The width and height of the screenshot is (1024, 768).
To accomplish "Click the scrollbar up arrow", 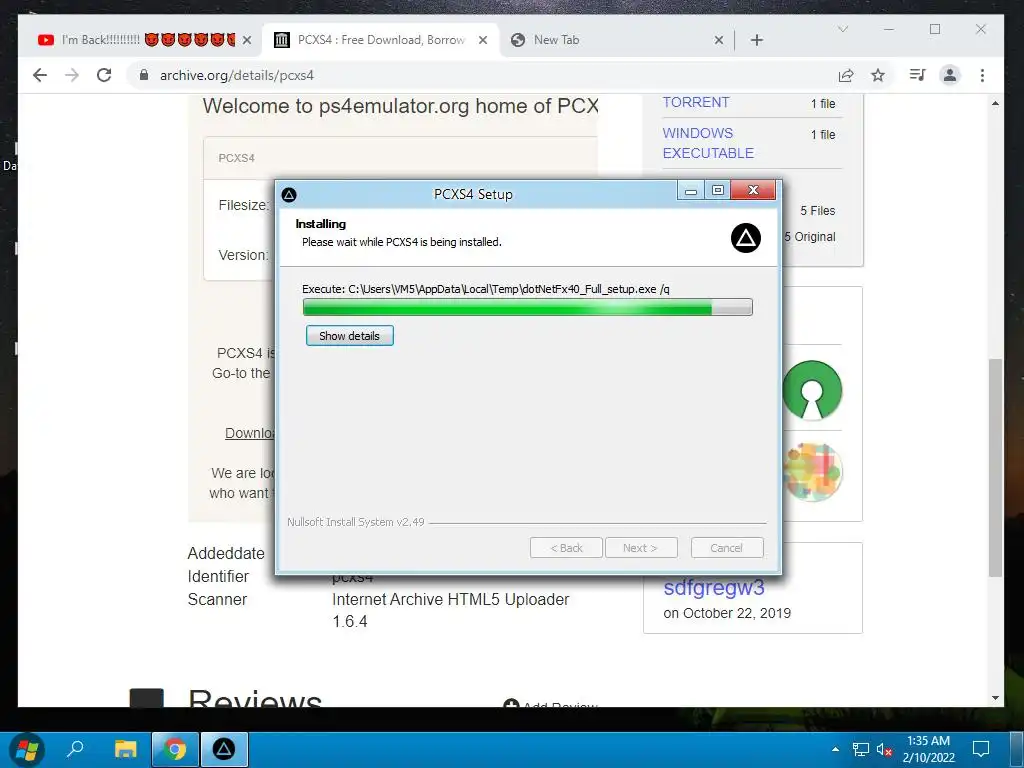I will [995, 103].
